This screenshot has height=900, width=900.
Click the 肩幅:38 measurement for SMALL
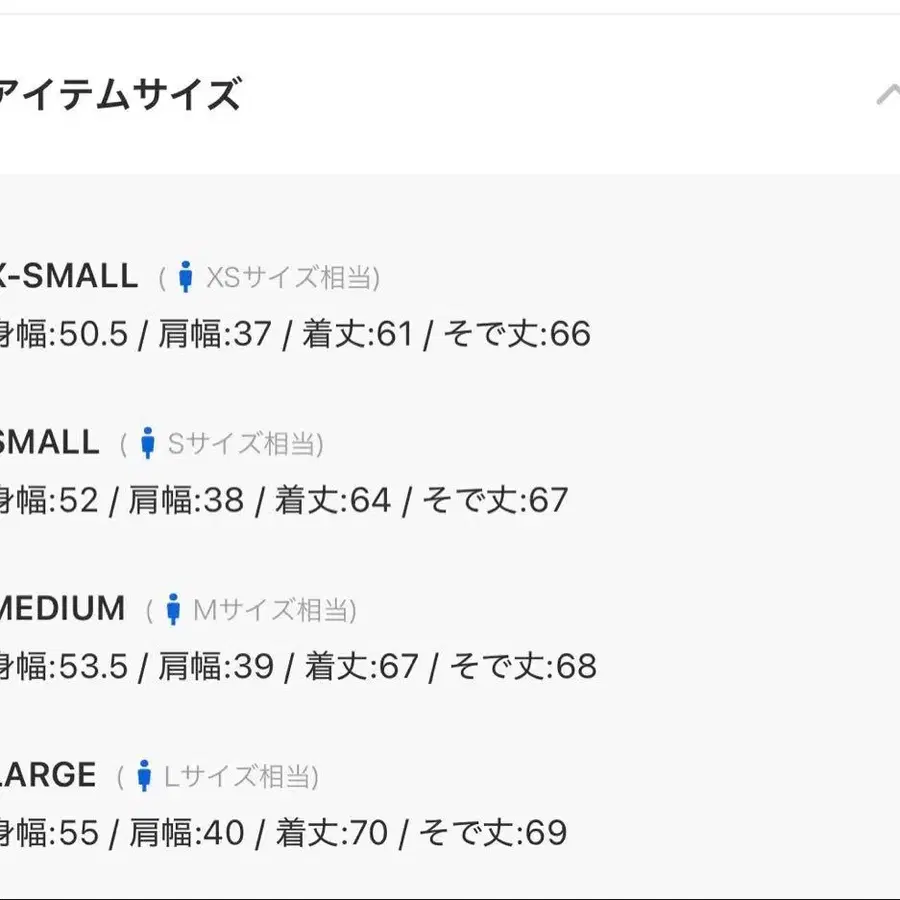[x=187, y=500]
